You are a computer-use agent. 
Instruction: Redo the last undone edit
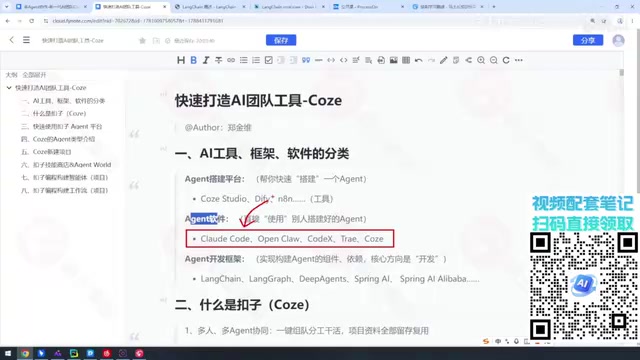click(x=431, y=60)
